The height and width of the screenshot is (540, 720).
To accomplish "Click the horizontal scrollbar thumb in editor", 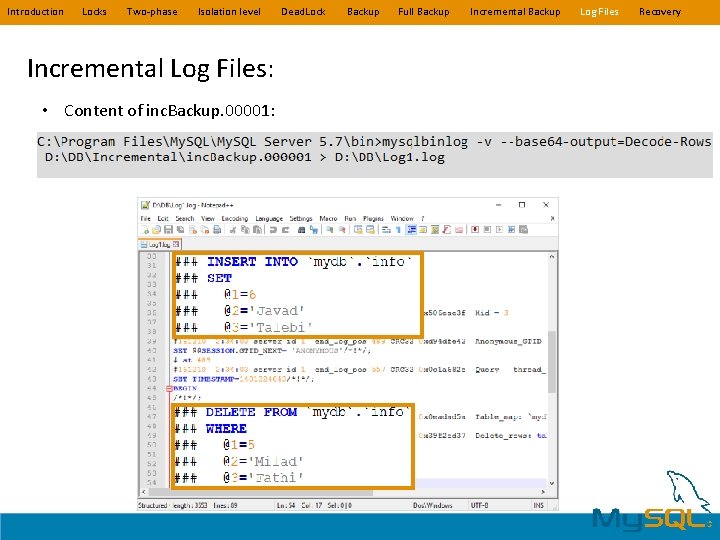I will pos(261,492).
